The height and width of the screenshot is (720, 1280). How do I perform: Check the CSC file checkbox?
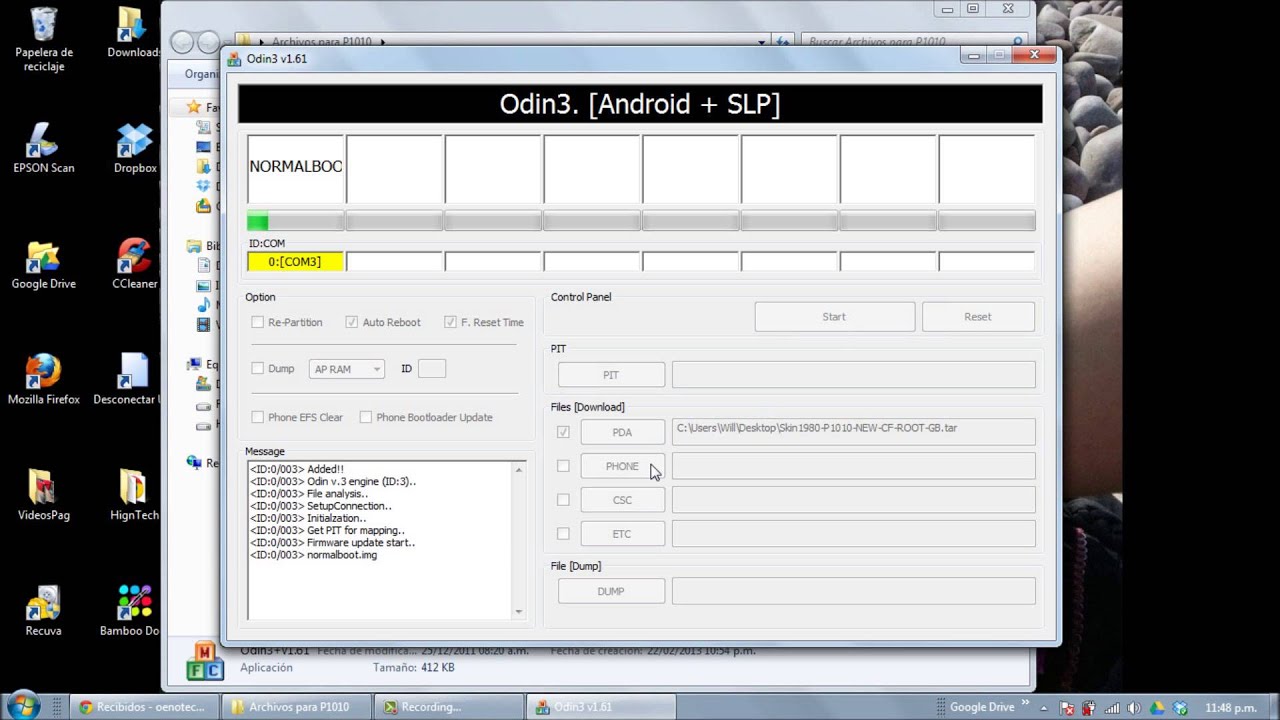[563, 500]
